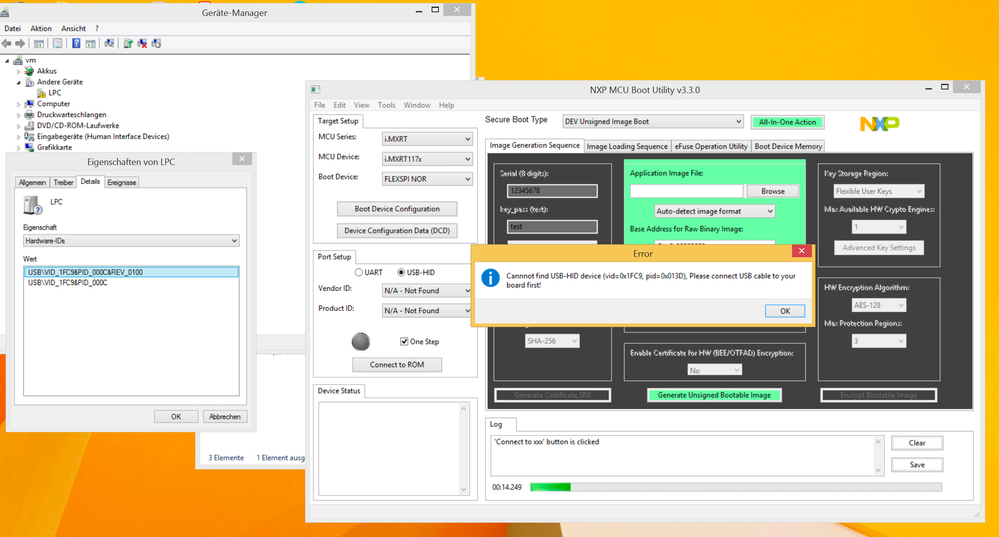Click Device Configuration Data (DCD) button
Image resolution: width=999 pixels, height=537 pixels.
coord(397,231)
